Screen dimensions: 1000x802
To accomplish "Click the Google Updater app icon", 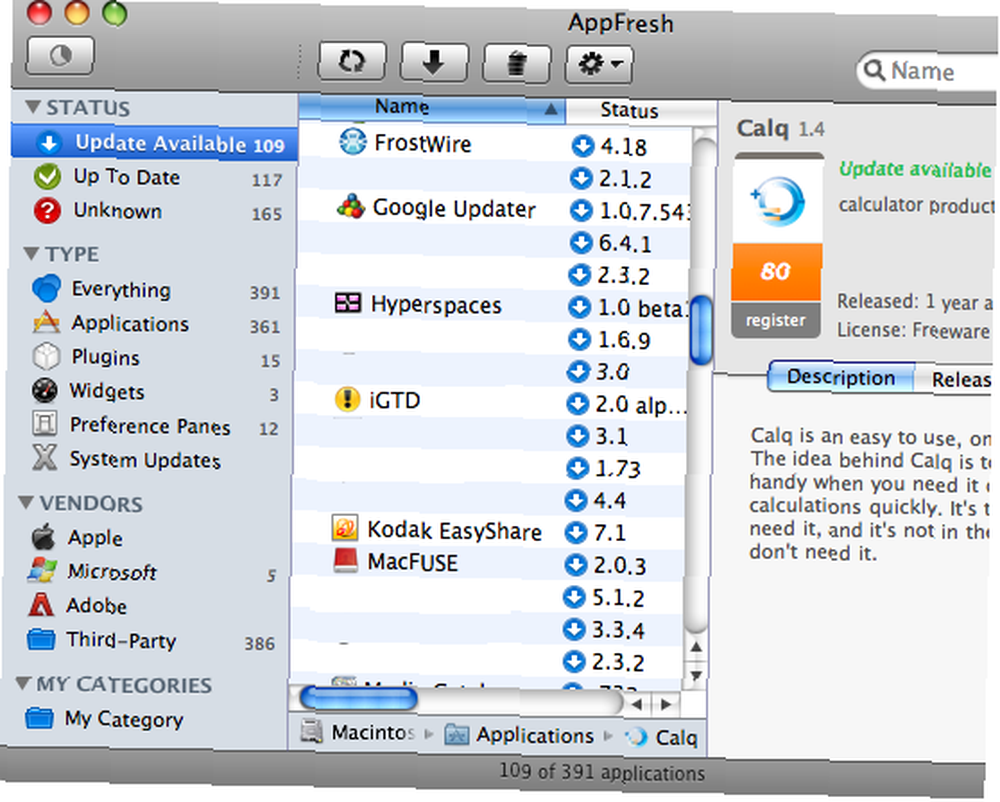I will click(351, 207).
